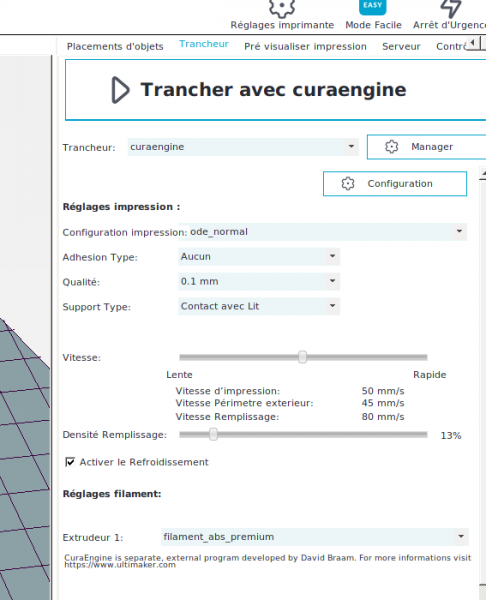This screenshot has height=600, width=486.
Task: Open Placements d'objets tab
Action: pyautogui.click(x=115, y=46)
